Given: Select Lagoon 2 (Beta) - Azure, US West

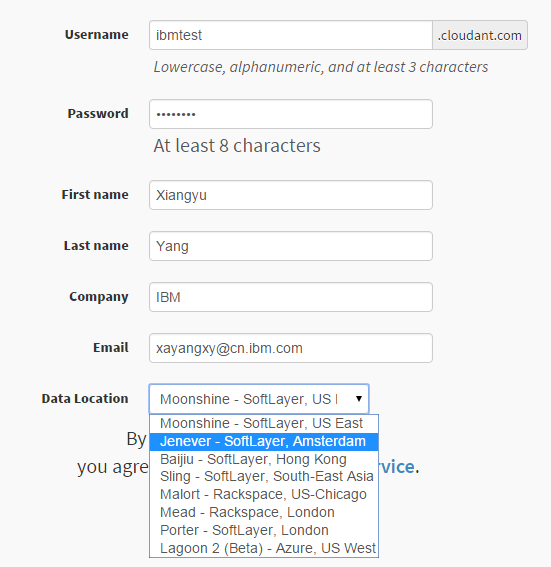Looking at the screenshot, I should coord(264,548).
